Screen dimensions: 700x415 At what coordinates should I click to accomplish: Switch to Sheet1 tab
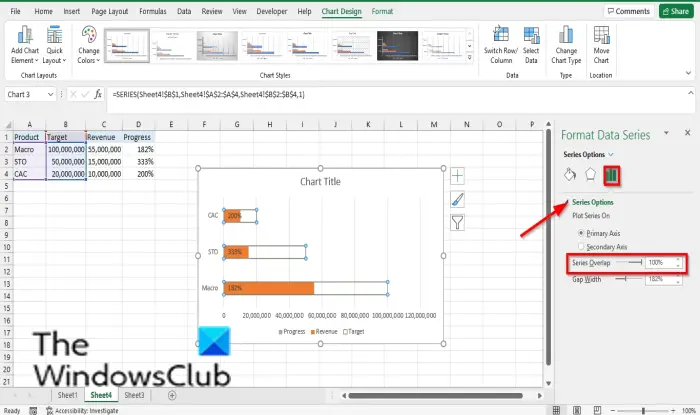click(67, 395)
